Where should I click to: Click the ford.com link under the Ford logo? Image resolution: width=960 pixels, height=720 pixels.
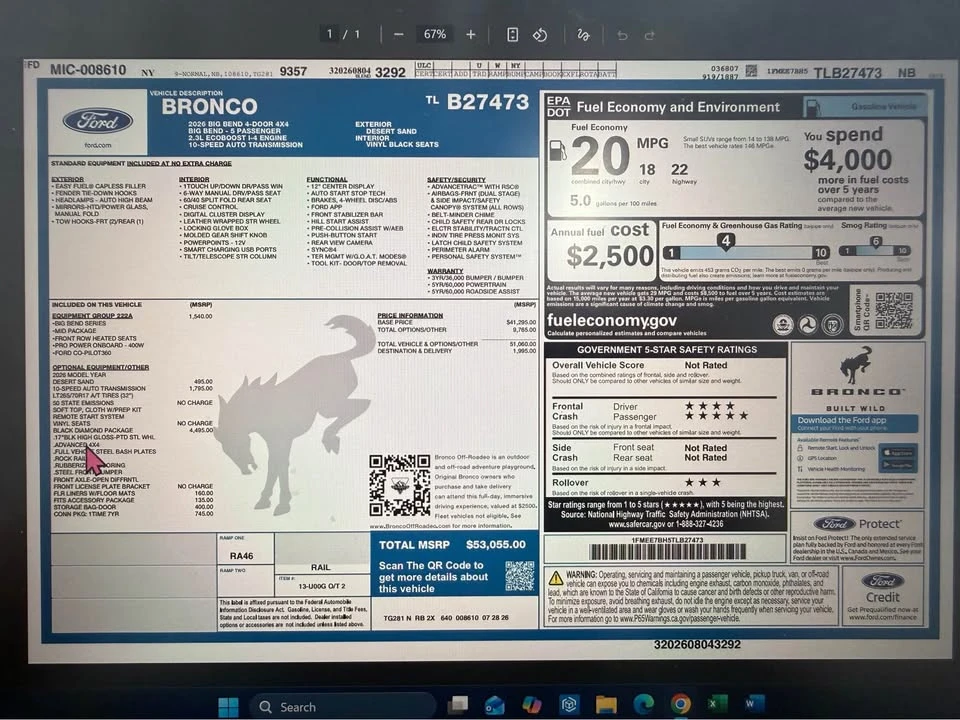pyautogui.click(x=97, y=145)
